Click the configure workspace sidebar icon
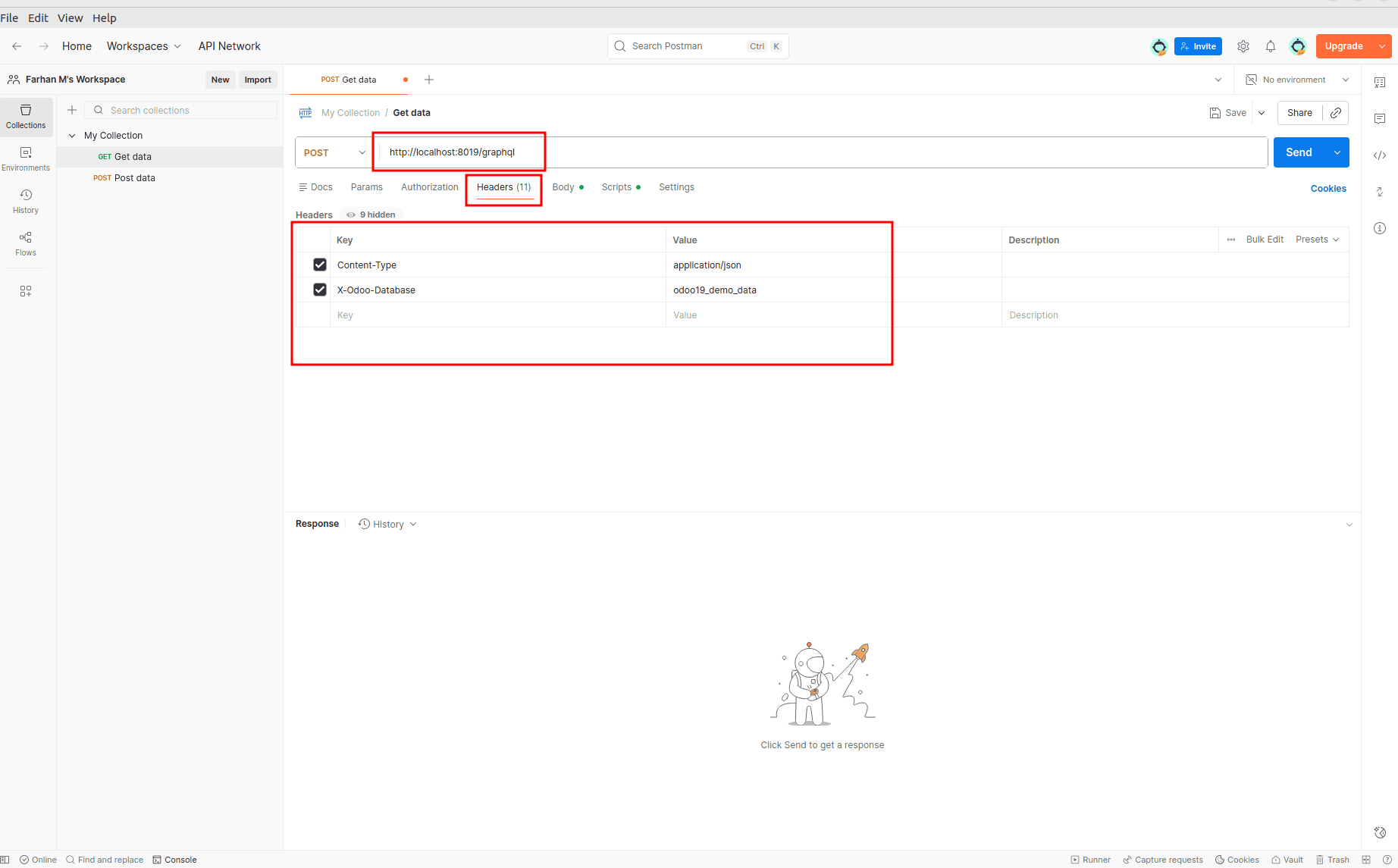The height and width of the screenshot is (868, 1398). [26, 291]
